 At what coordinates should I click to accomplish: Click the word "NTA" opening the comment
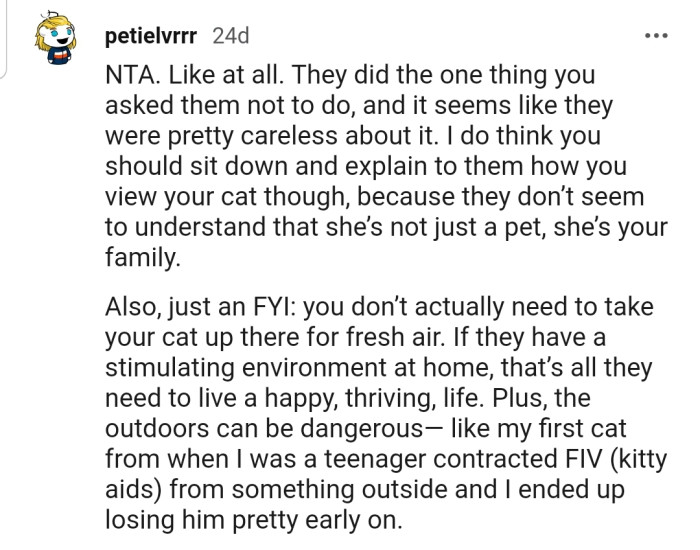tap(128, 76)
